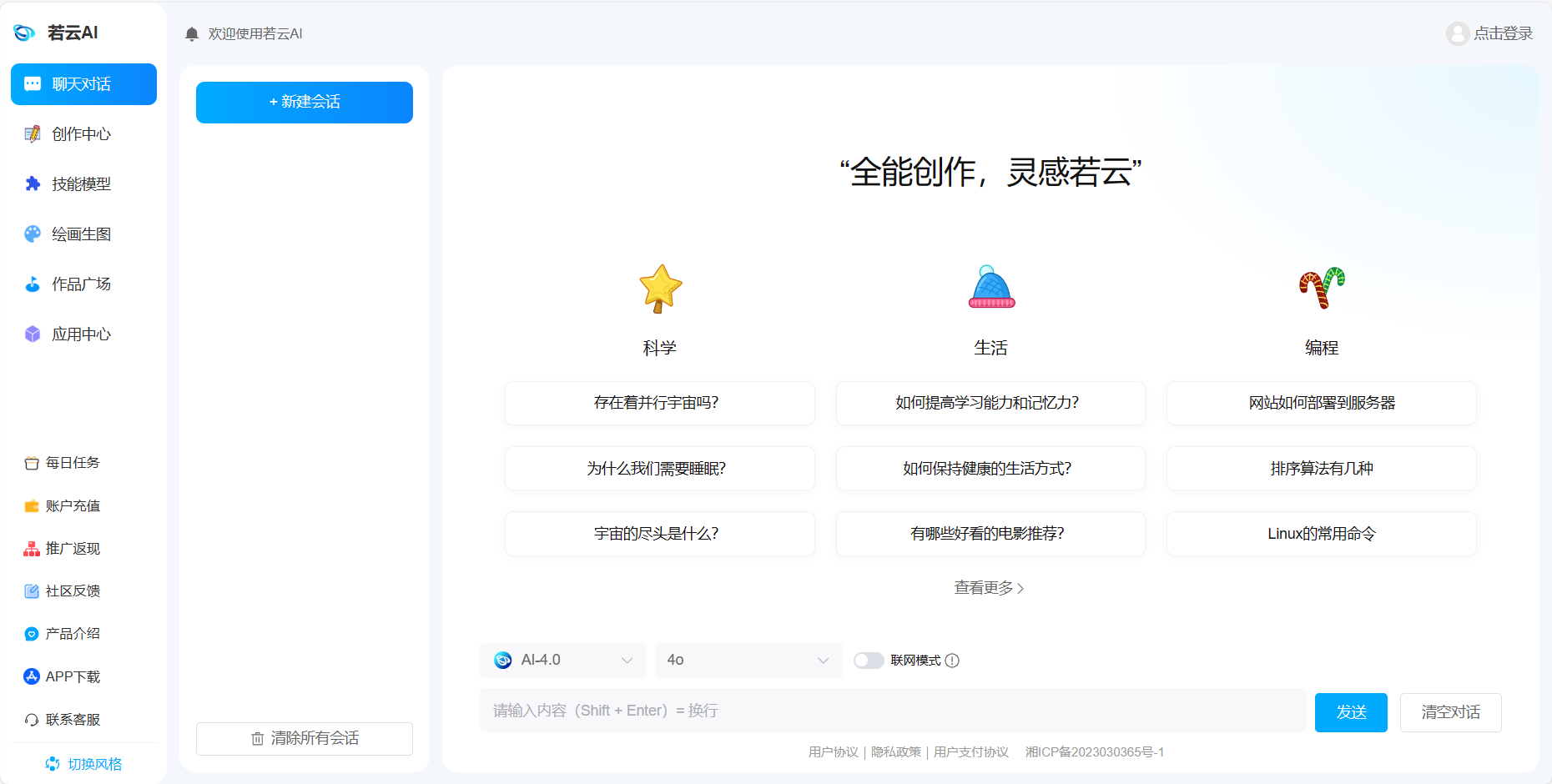Open the AI-4.0 model dropdown
The width and height of the screenshot is (1552, 784).
(562, 660)
